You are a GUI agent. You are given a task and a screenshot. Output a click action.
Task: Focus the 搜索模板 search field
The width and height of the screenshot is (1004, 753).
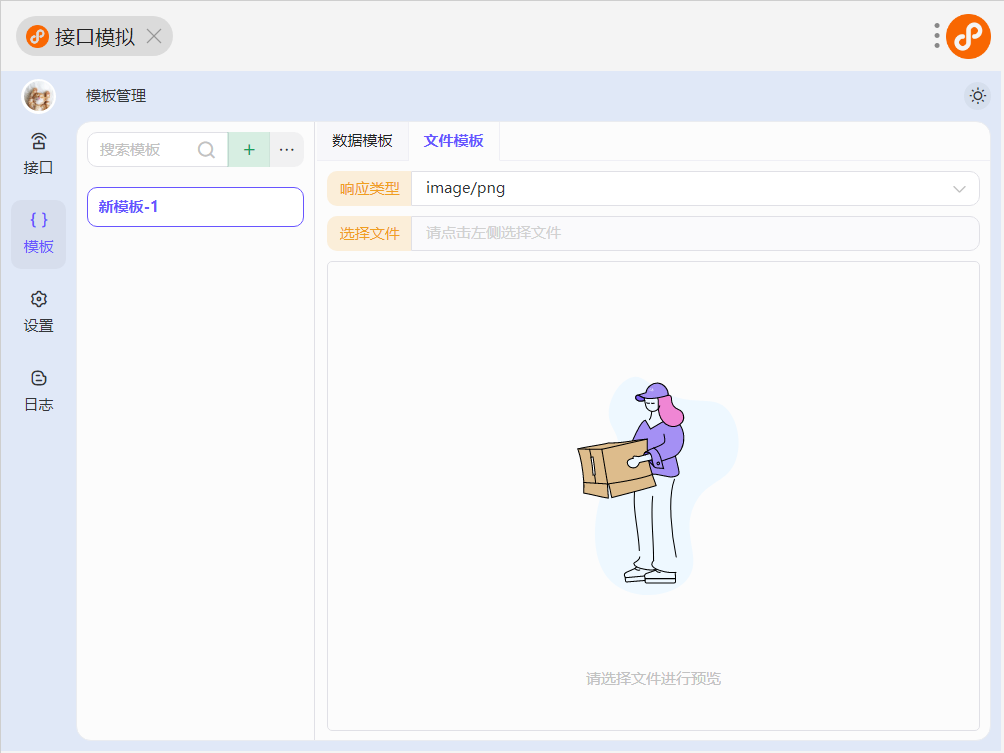click(158, 150)
